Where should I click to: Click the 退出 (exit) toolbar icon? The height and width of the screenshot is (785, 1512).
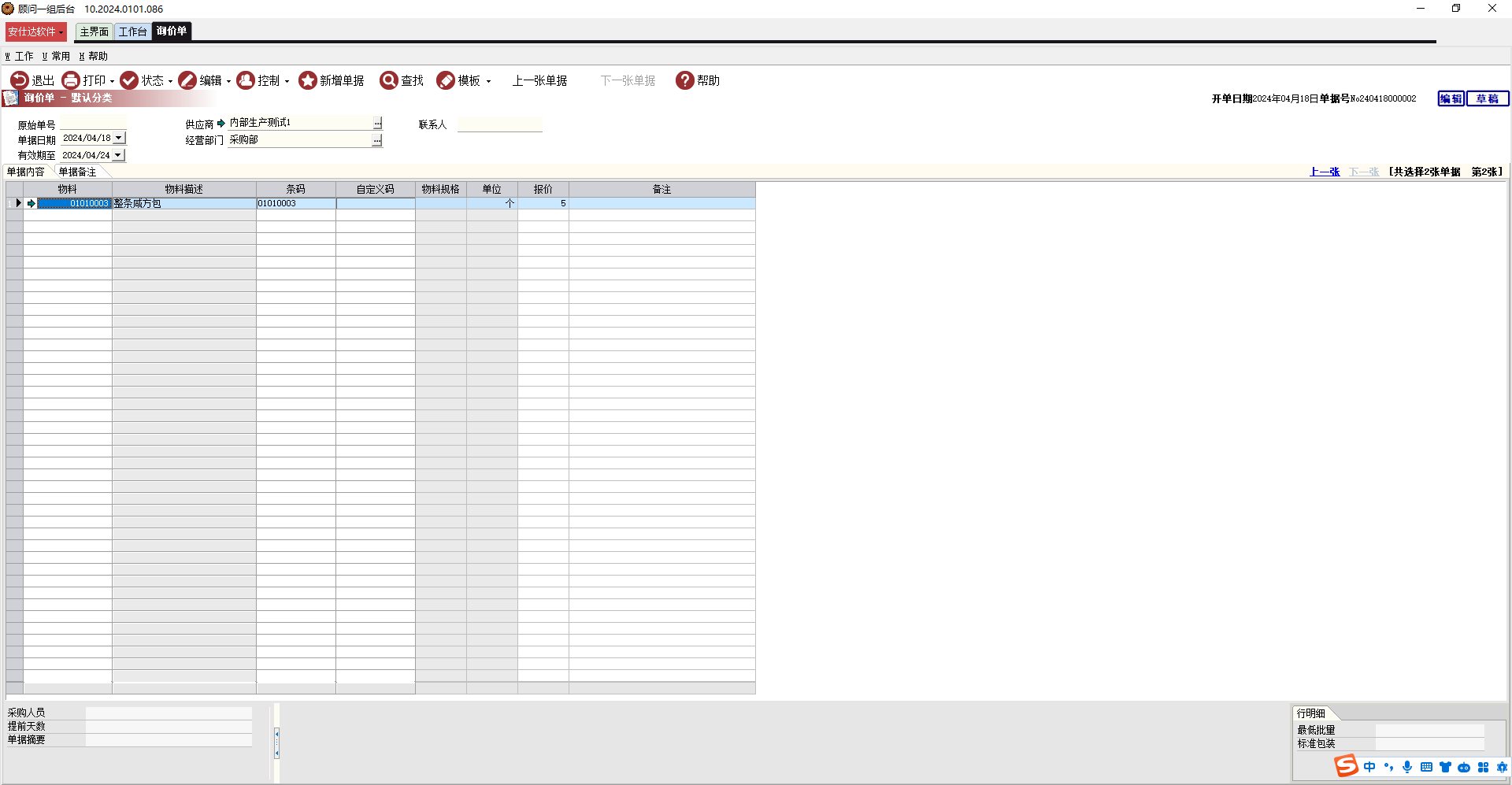19,80
